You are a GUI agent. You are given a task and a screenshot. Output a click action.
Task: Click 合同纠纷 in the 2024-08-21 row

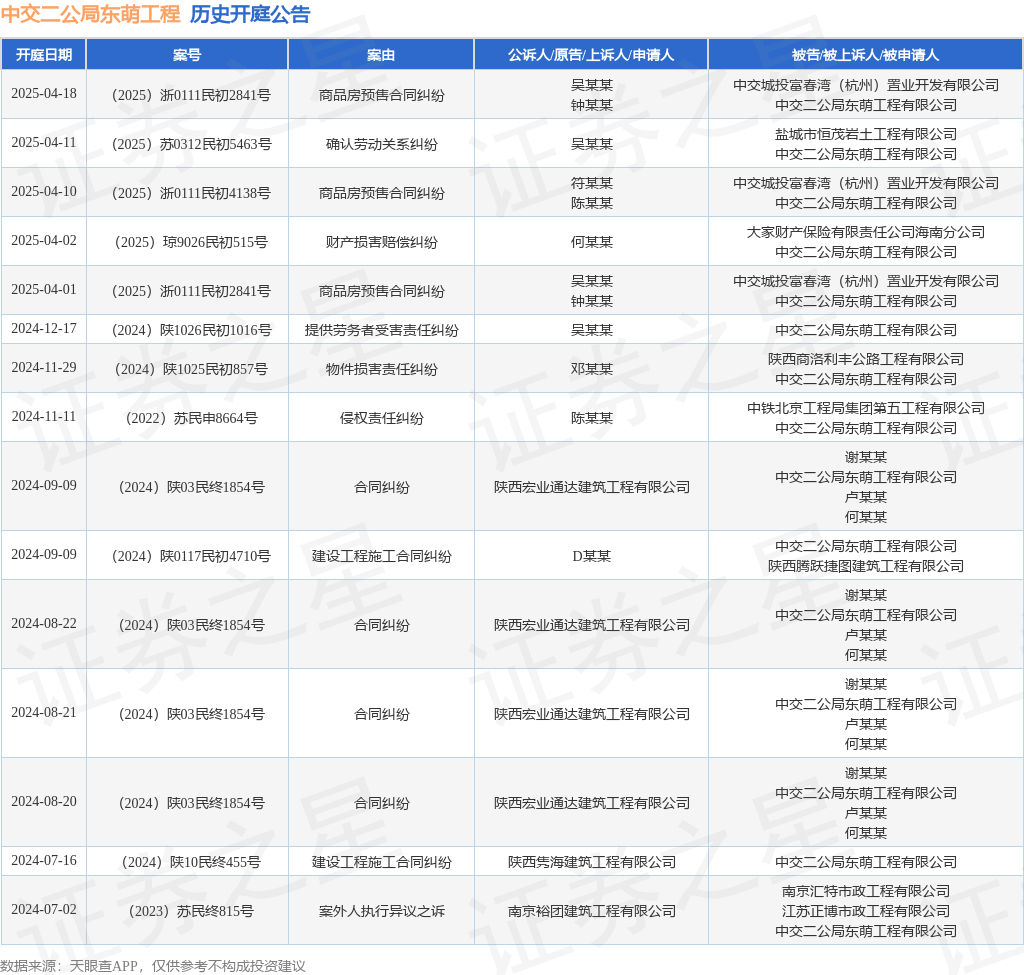(381, 714)
